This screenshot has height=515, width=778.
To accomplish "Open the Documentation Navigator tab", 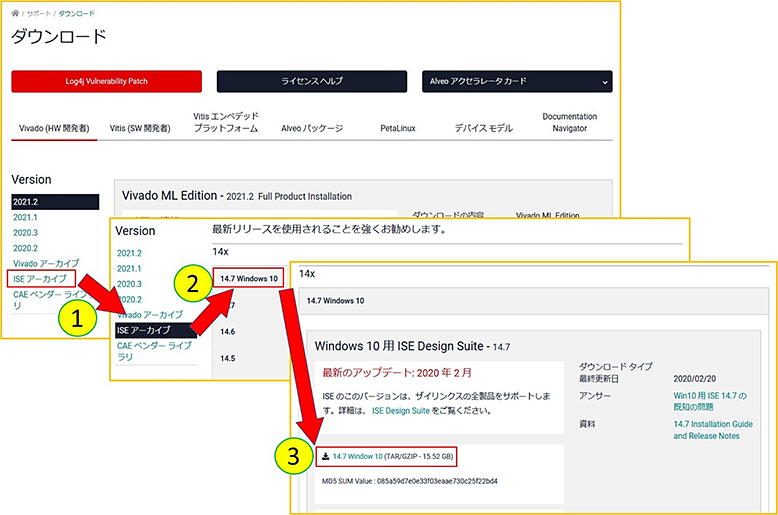I will pos(570,122).
